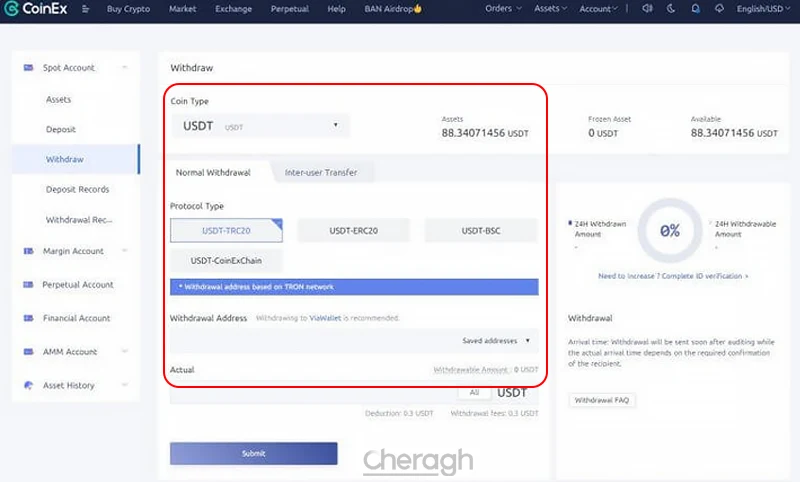Click the Perpetual Account icon
The image size is (800, 482).
[29, 285]
